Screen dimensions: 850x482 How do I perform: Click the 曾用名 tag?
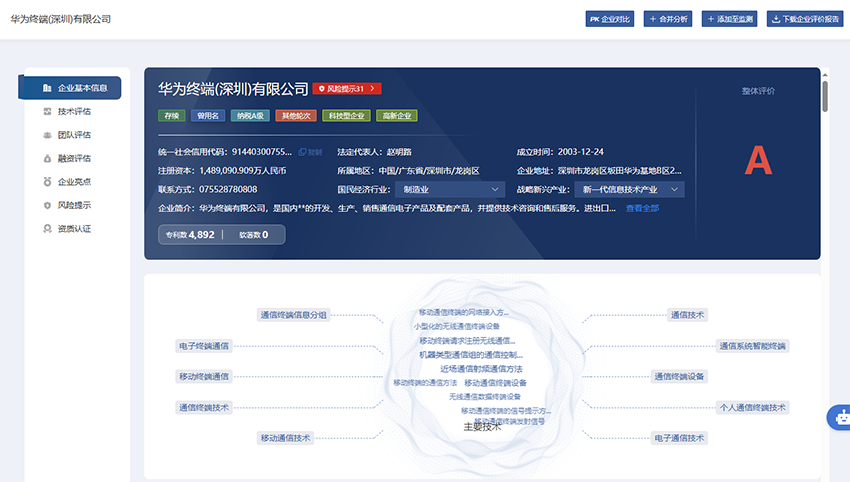(208, 115)
